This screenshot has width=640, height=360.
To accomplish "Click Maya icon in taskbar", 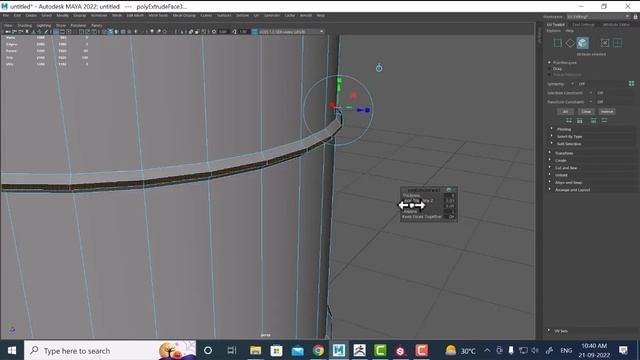I will 339,351.
